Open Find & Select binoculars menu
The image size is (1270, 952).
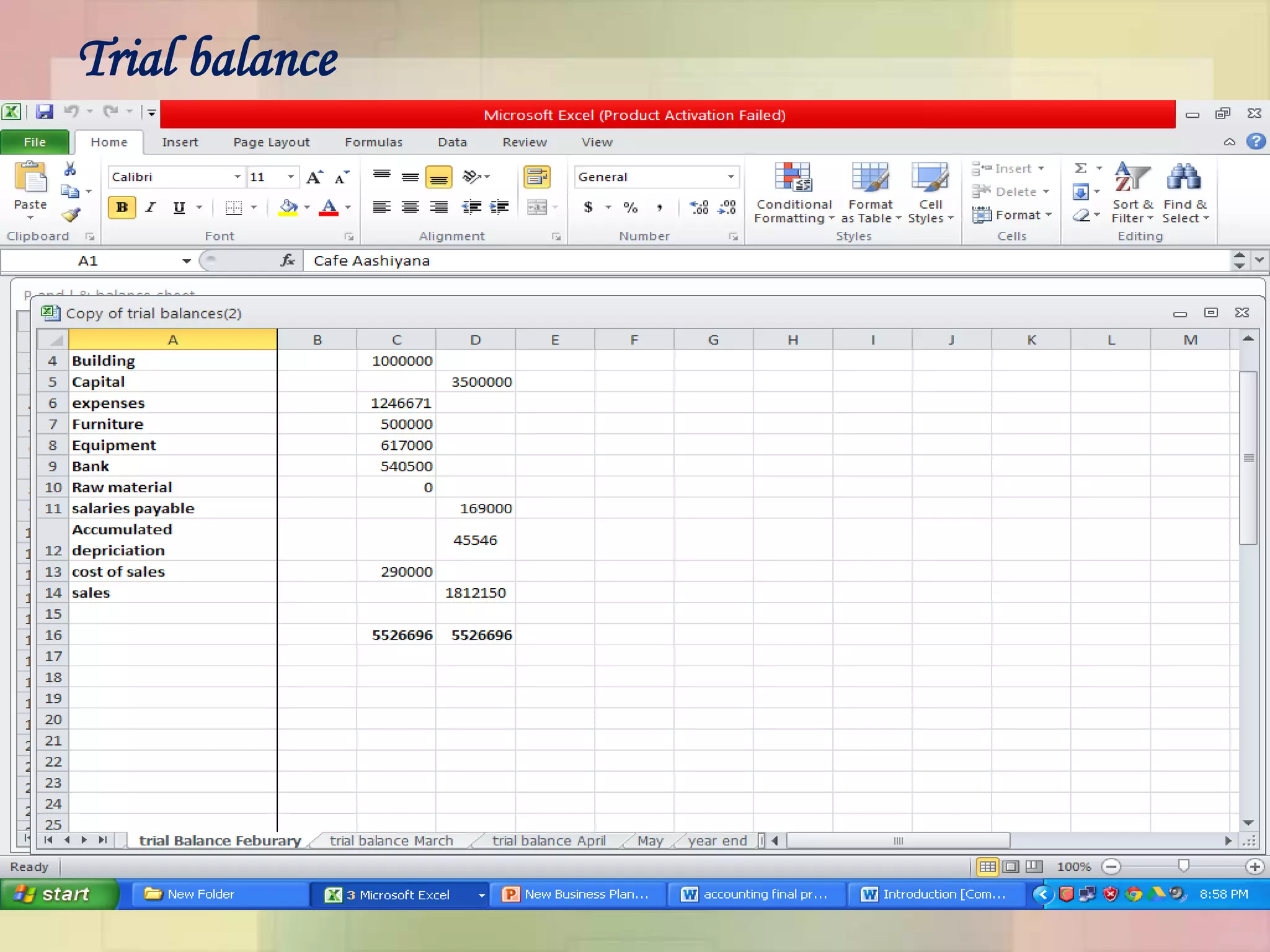click(x=1185, y=193)
